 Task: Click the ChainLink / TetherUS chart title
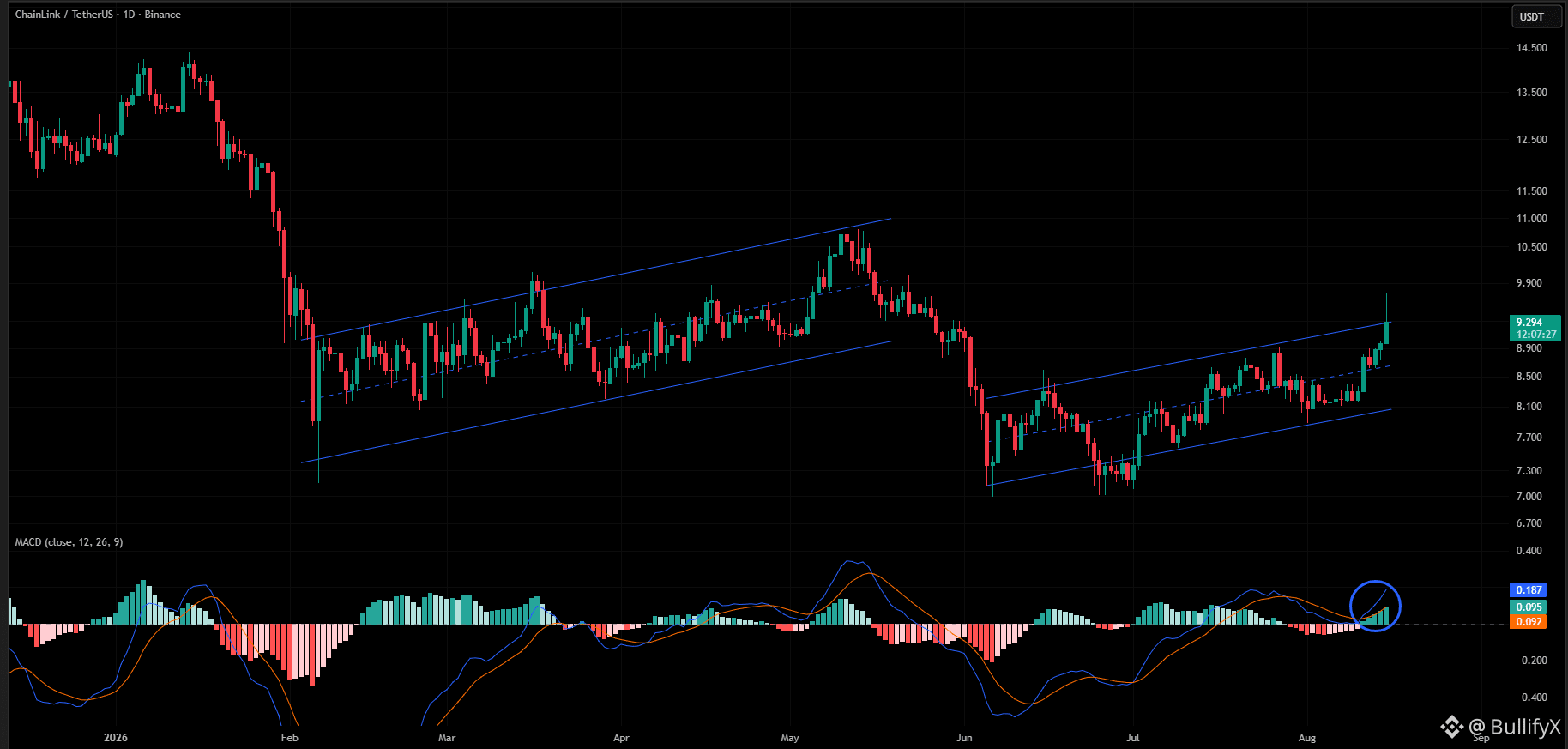coord(98,15)
